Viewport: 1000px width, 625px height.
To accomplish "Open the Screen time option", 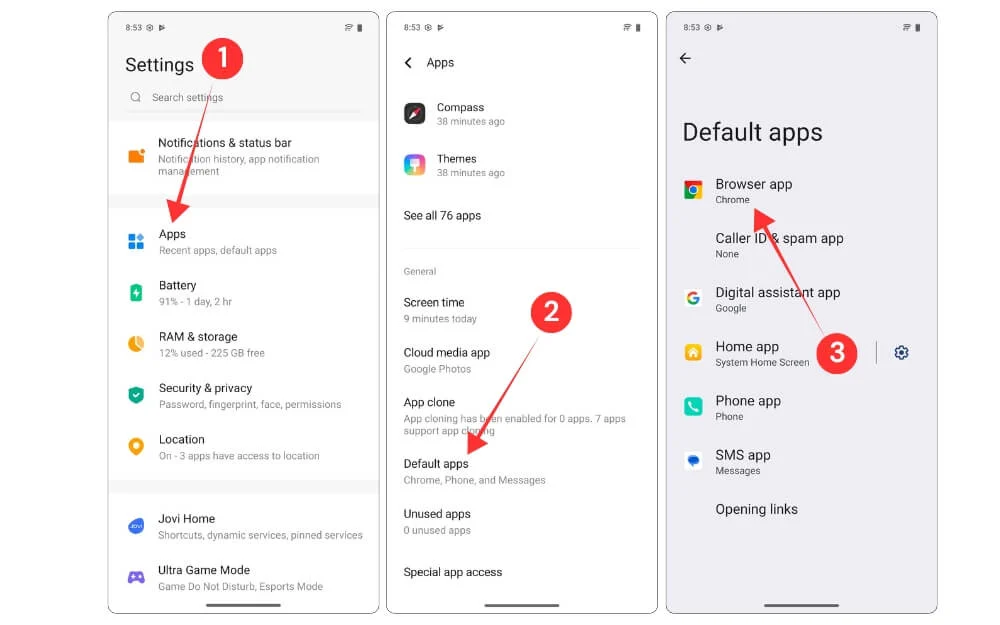I will 522,310.
